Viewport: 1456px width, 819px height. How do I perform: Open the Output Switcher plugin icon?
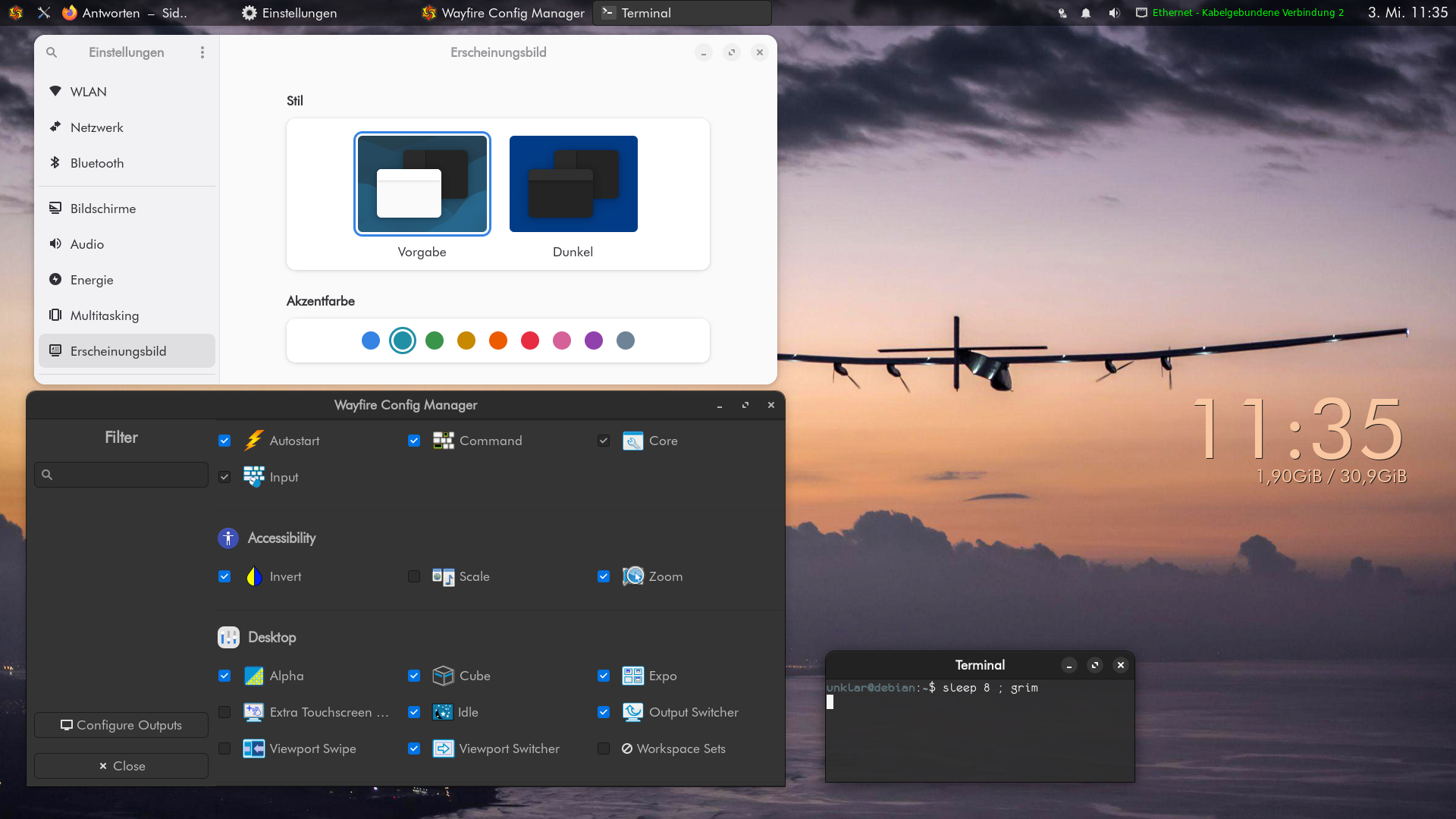click(632, 712)
